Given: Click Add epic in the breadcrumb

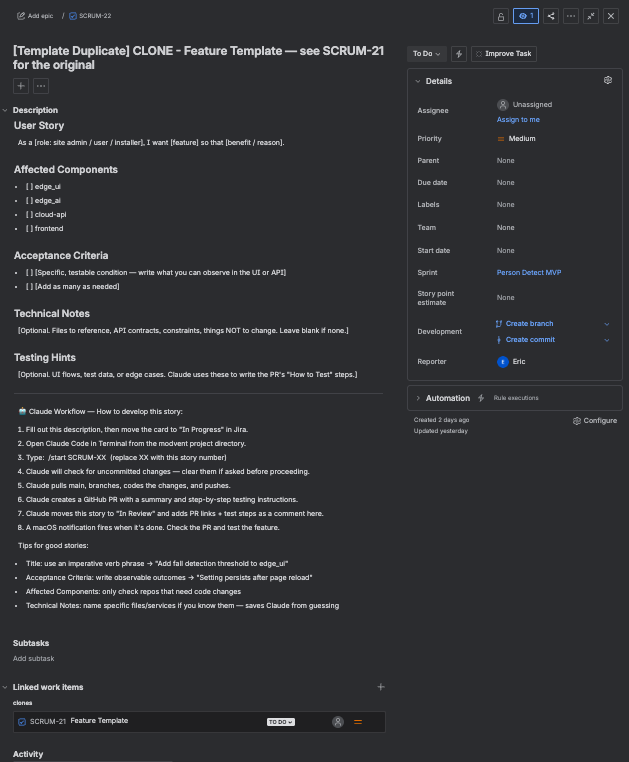Looking at the screenshot, I should pos(35,16).
